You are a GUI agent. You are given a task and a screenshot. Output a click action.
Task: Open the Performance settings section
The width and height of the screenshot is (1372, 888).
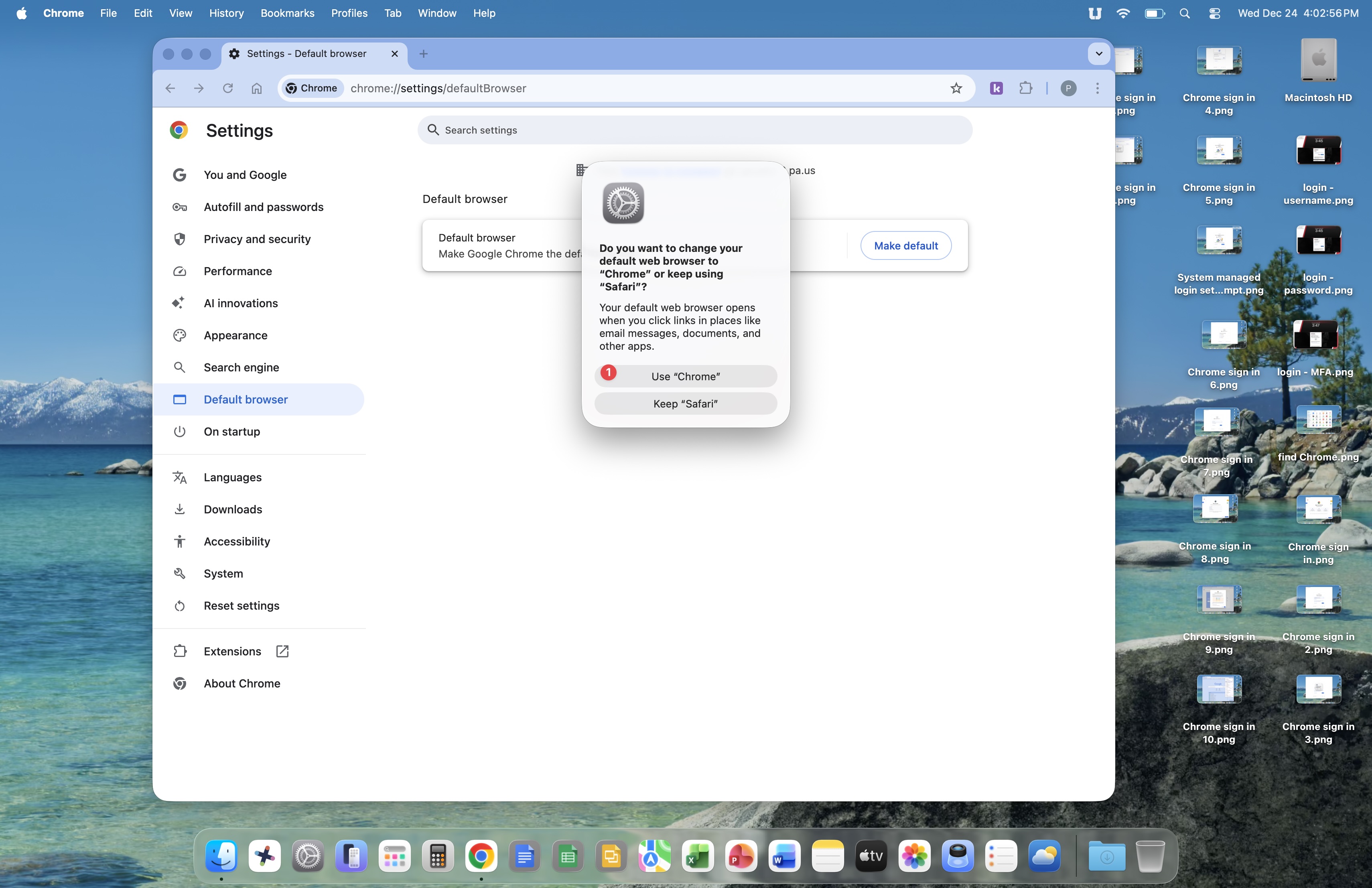pos(237,271)
